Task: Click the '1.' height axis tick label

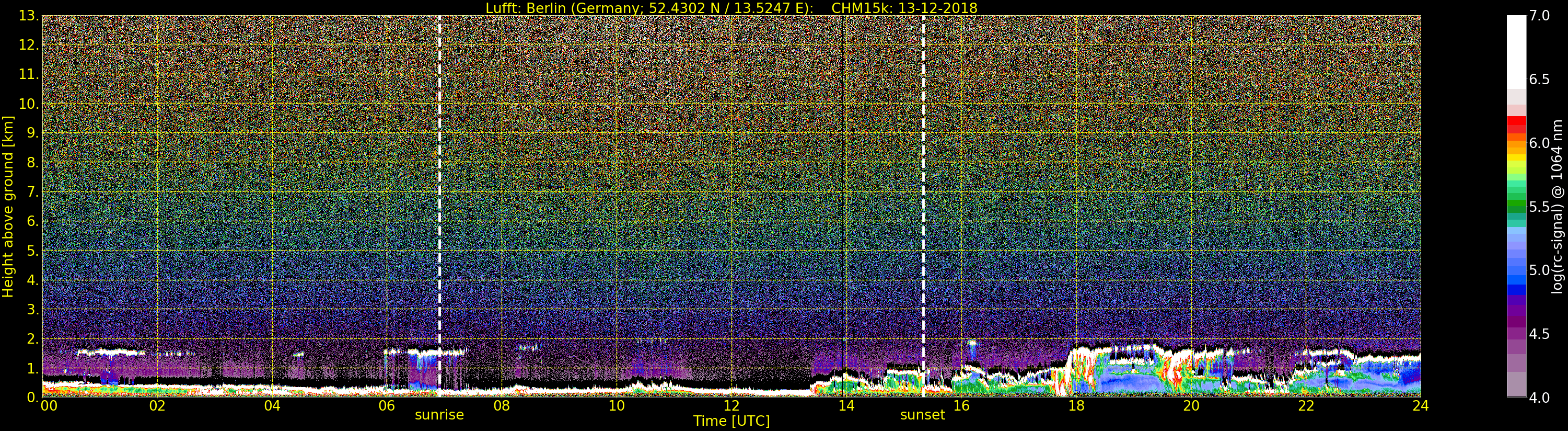Action: click(x=33, y=368)
